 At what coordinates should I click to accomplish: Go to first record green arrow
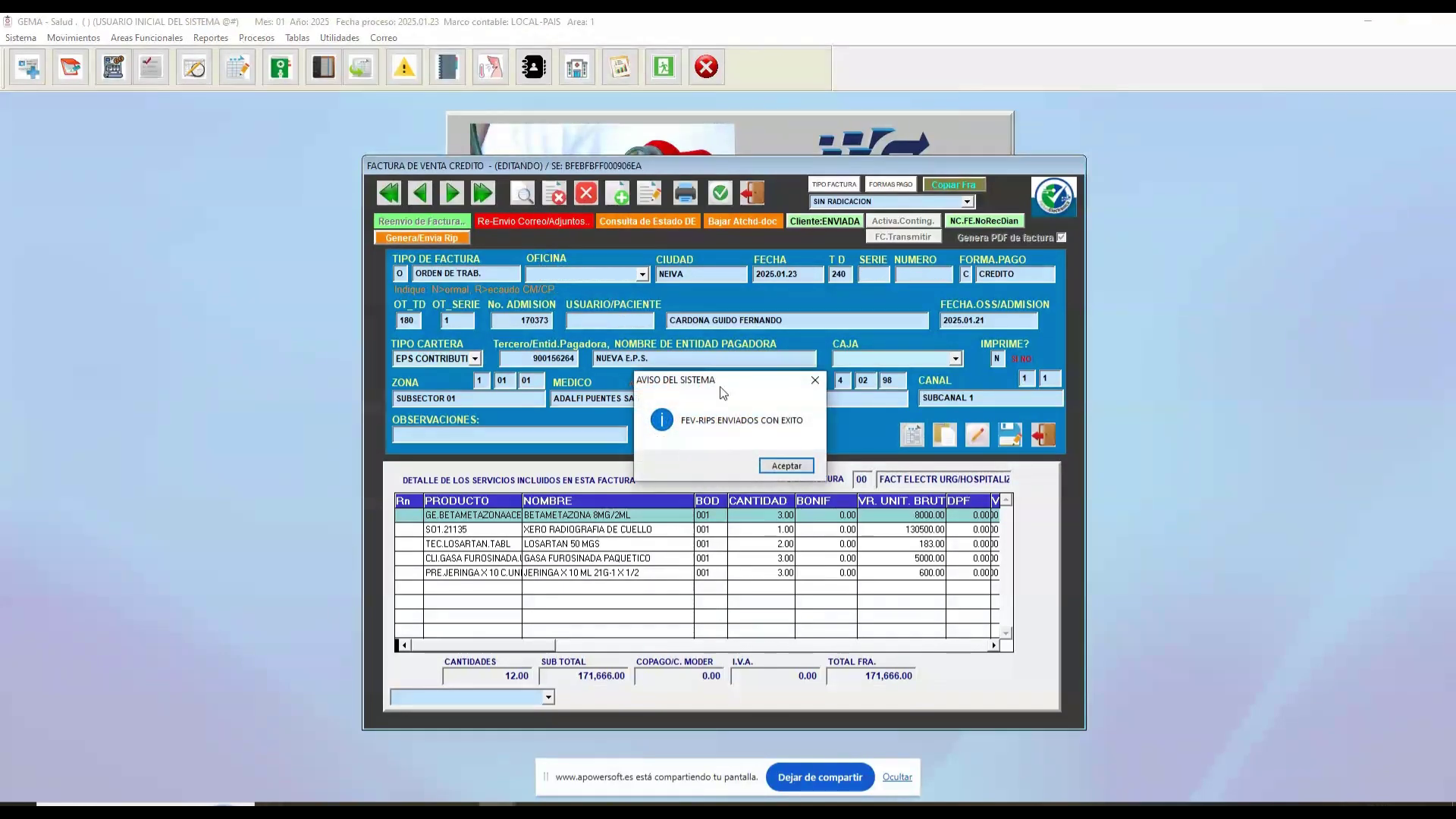pyautogui.click(x=388, y=193)
